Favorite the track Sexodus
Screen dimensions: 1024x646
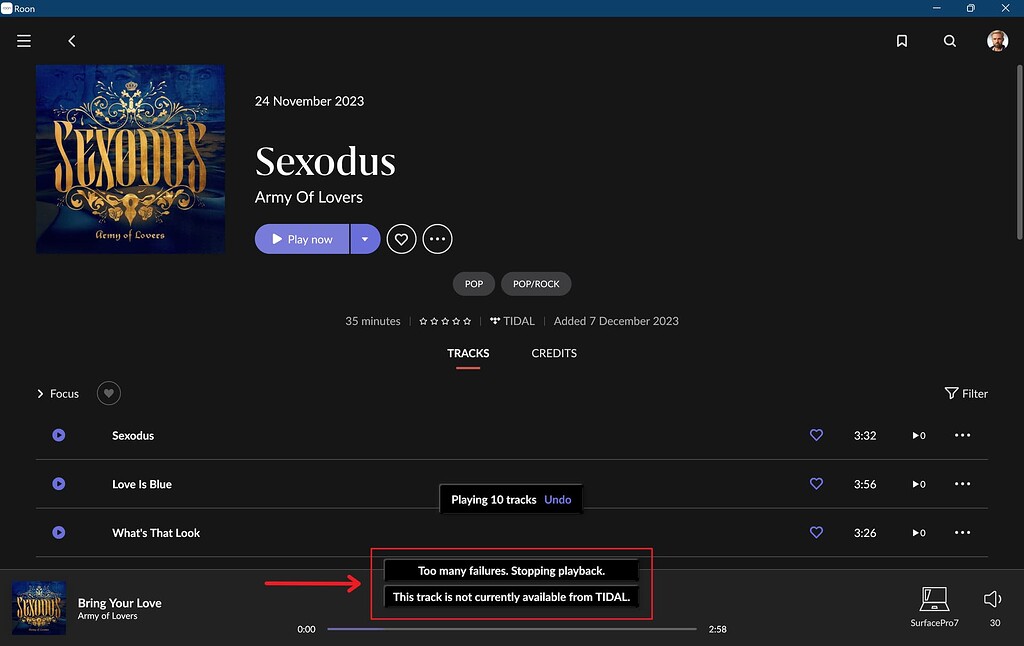(816, 435)
